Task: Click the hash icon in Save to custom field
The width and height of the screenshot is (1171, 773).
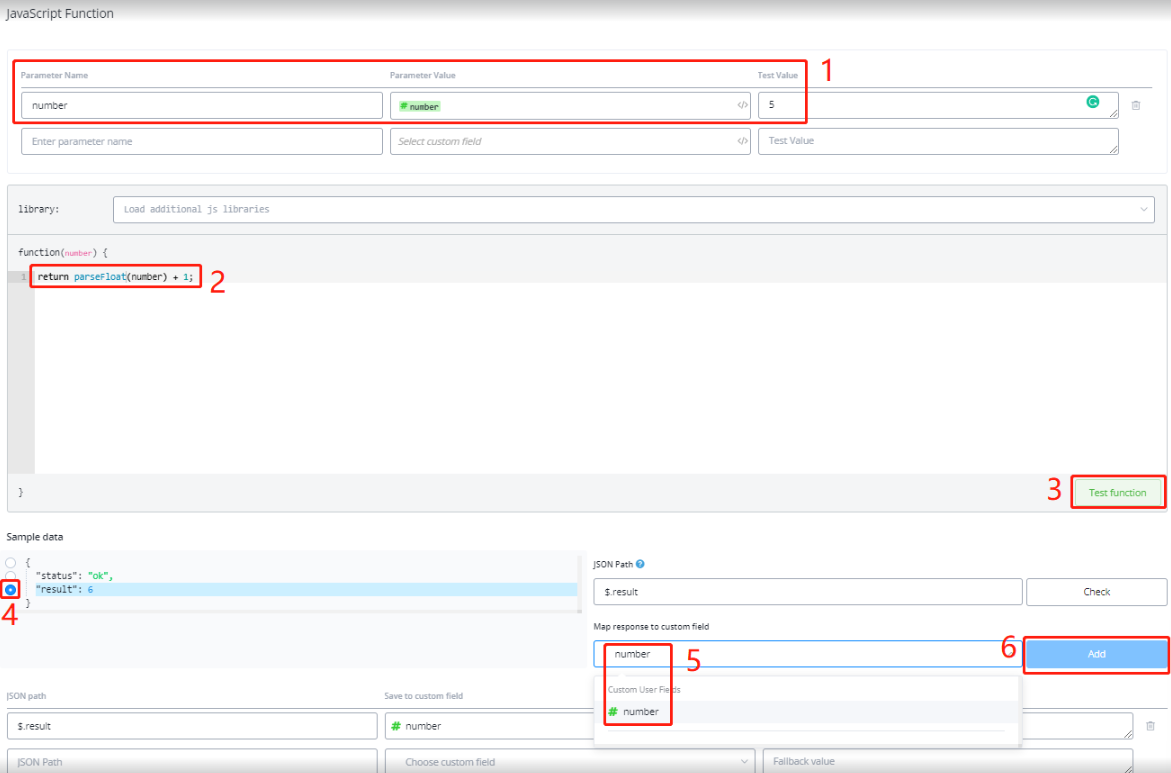Action: click(x=396, y=726)
